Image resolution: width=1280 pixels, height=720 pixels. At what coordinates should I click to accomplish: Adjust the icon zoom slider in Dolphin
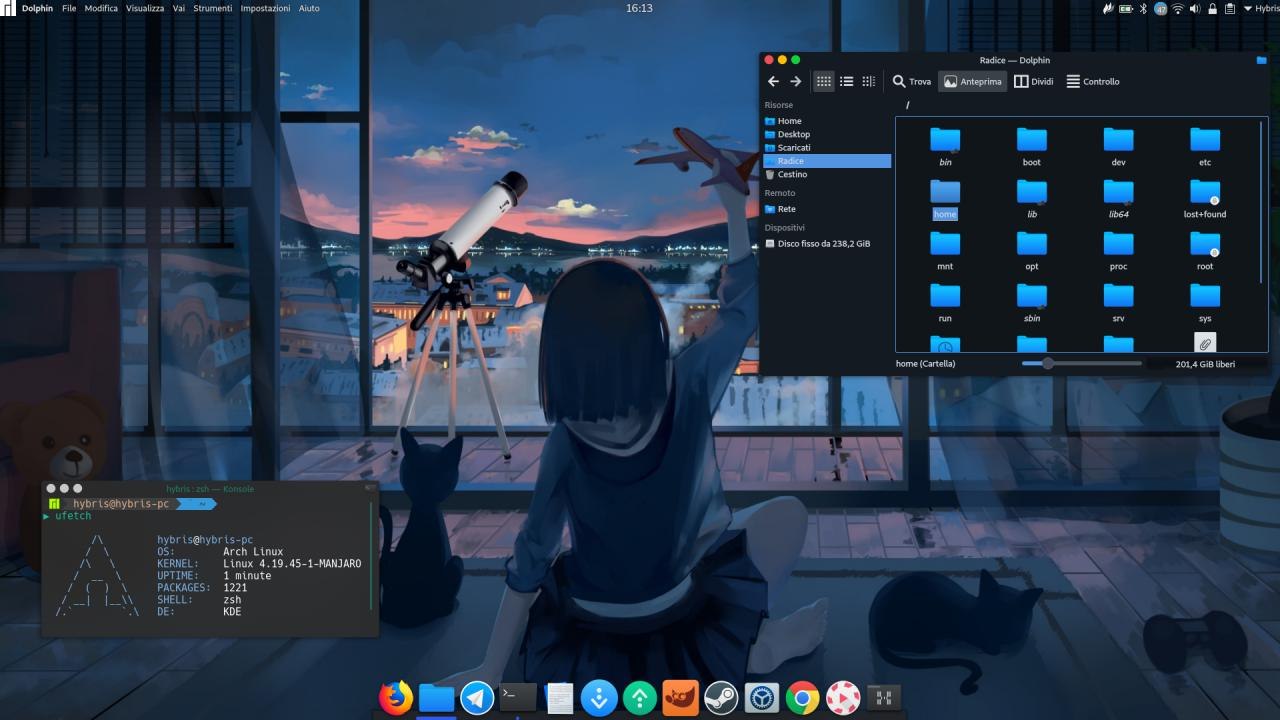click(x=1082, y=364)
